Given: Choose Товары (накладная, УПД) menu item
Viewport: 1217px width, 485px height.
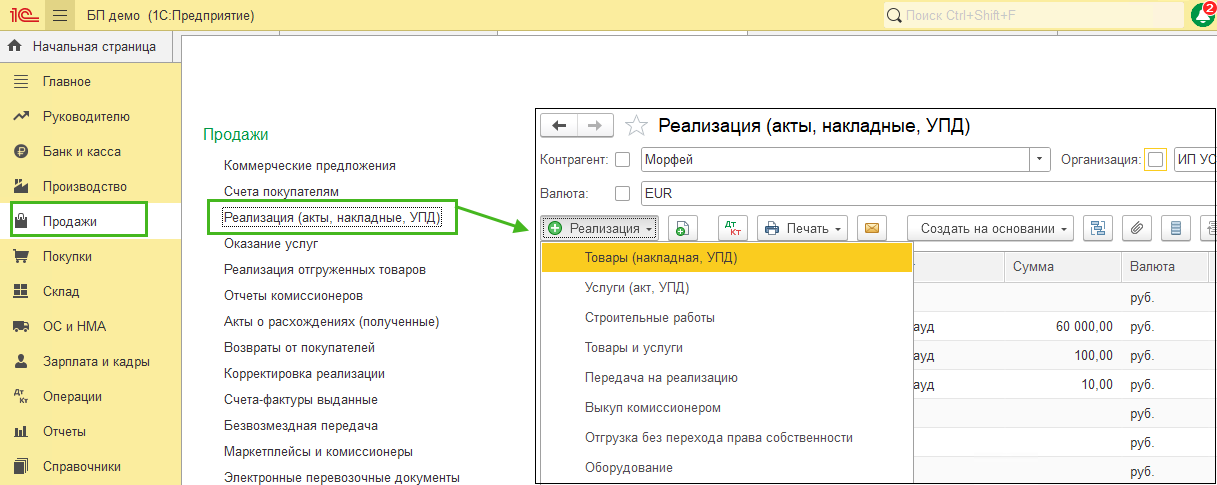Looking at the screenshot, I should pos(727,258).
